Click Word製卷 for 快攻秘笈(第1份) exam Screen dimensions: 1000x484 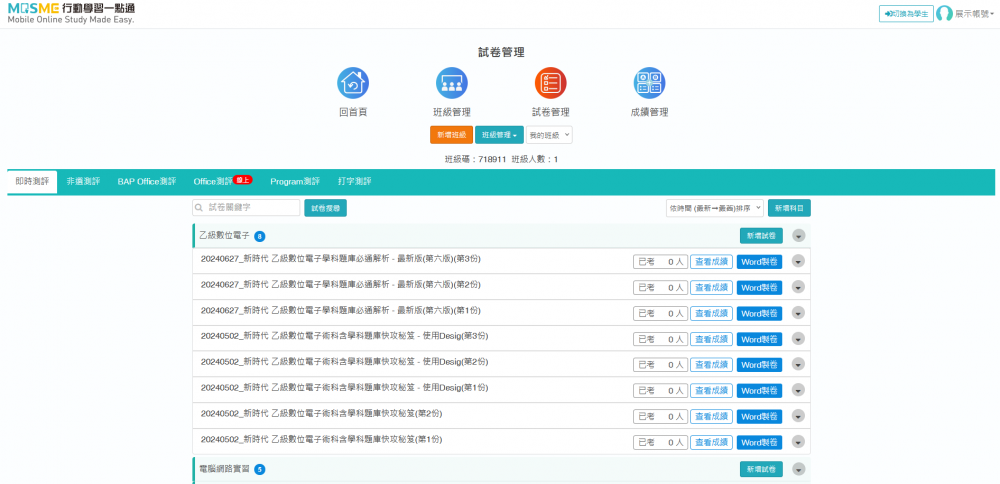coord(759,443)
